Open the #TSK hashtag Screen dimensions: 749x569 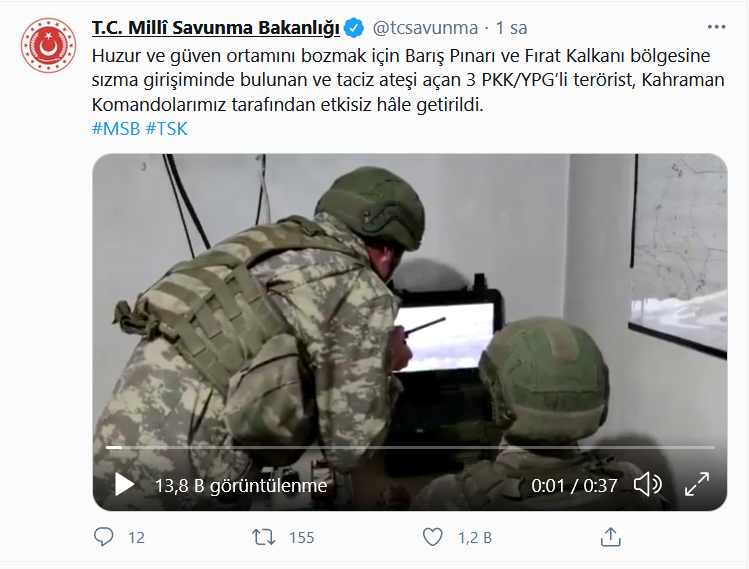point(167,129)
